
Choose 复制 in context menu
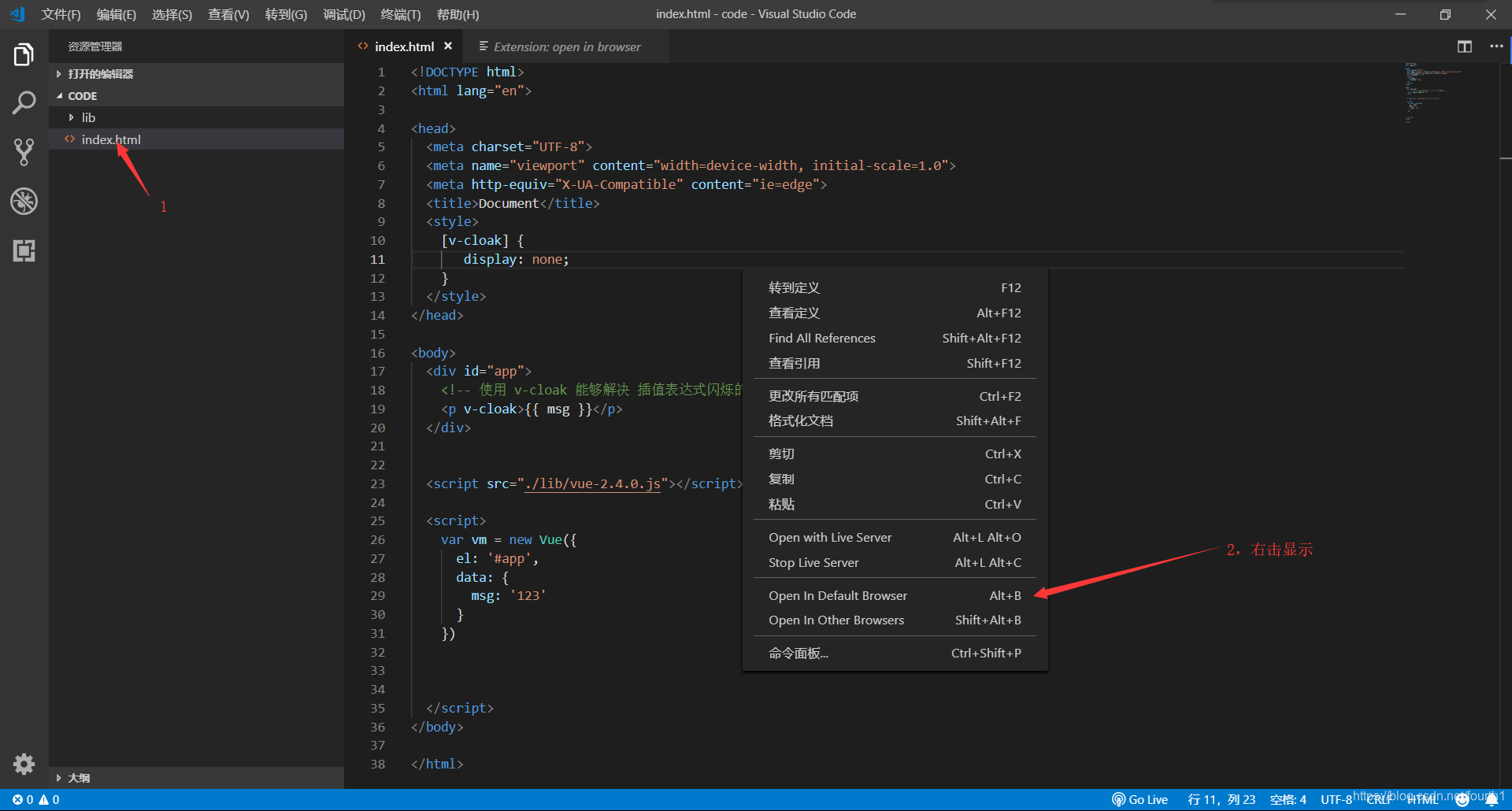[x=895, y=480]
